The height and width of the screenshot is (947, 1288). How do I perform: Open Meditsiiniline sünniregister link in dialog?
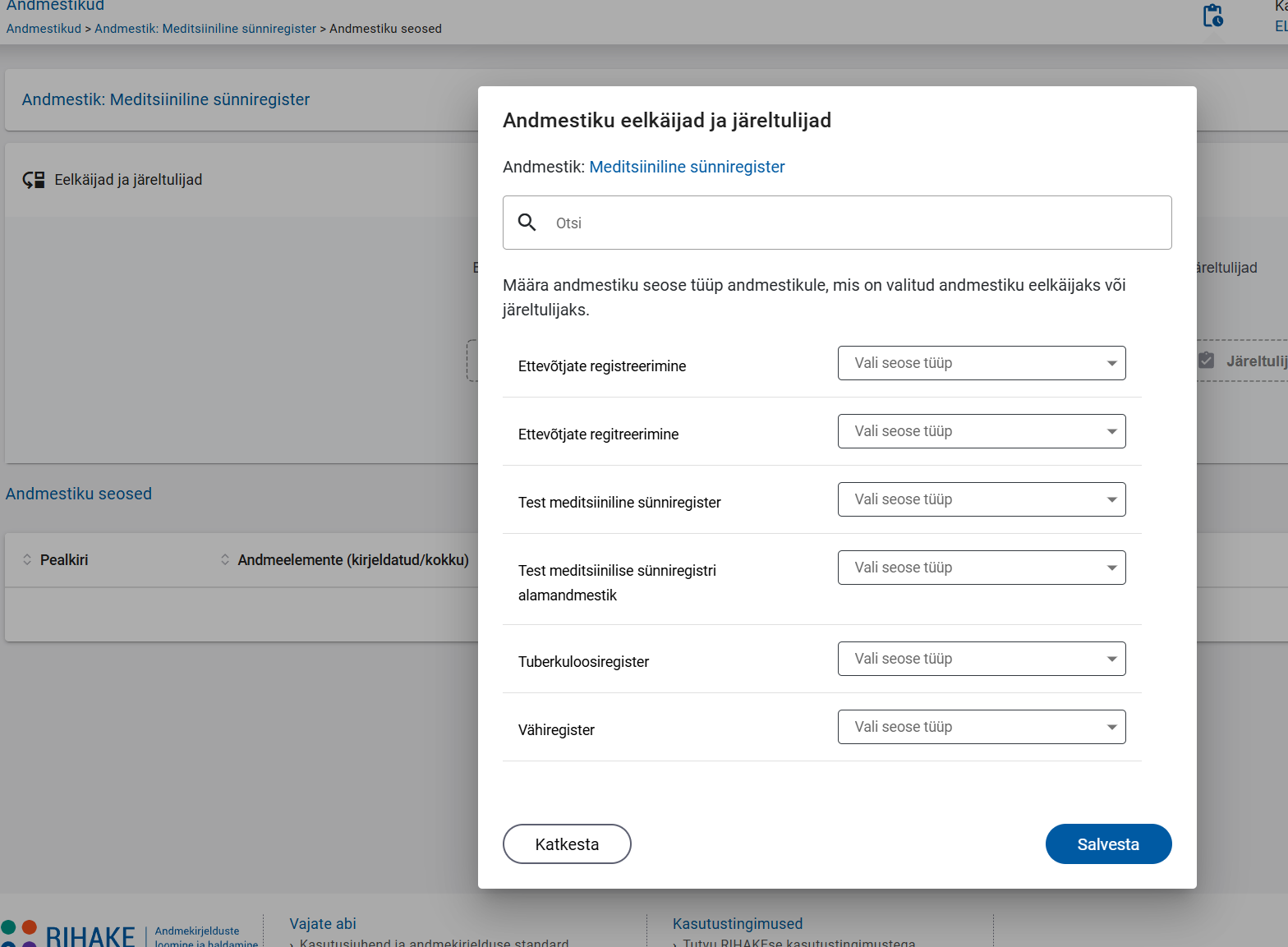[x=687, y=167]
